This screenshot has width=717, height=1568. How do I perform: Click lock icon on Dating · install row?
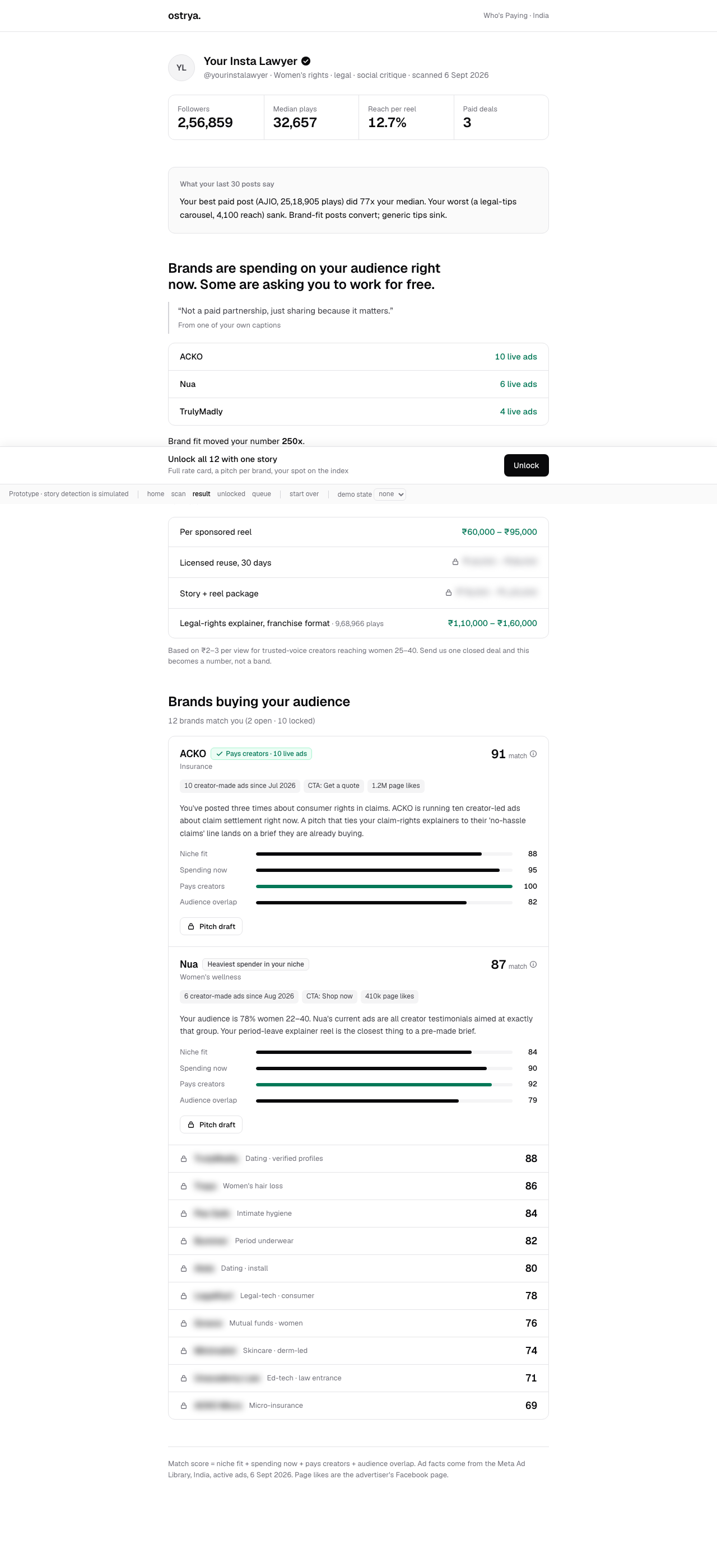tap(183, 1268)
